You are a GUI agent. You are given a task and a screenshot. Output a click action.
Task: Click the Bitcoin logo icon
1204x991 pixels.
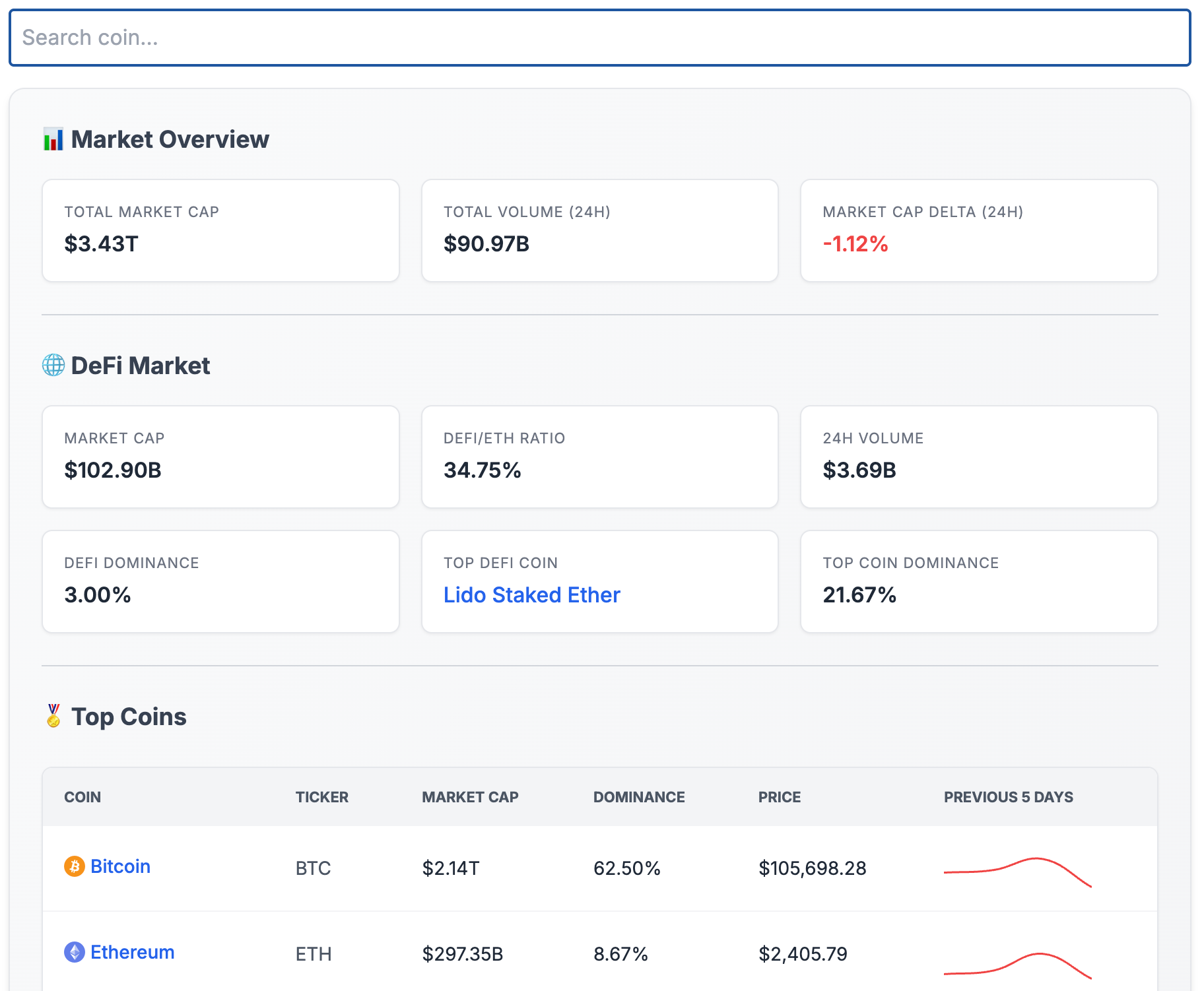coord(74,866)
